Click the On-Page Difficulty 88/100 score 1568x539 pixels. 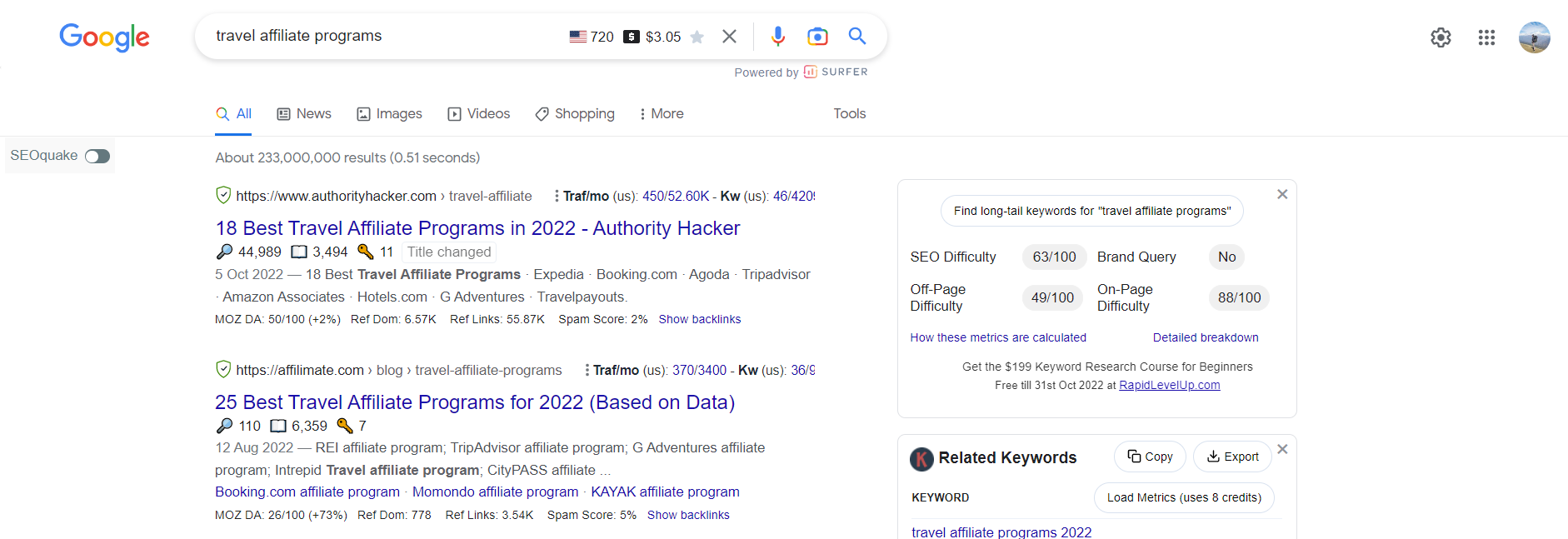(1239, 297)
